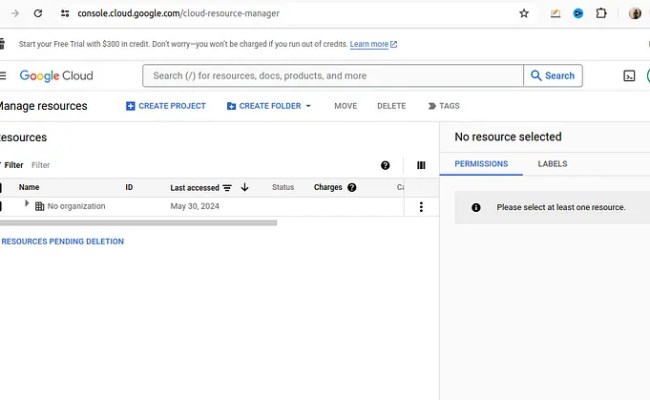Click the Please select at least one resource message
The image size is (650, 400).
(561, 207)
